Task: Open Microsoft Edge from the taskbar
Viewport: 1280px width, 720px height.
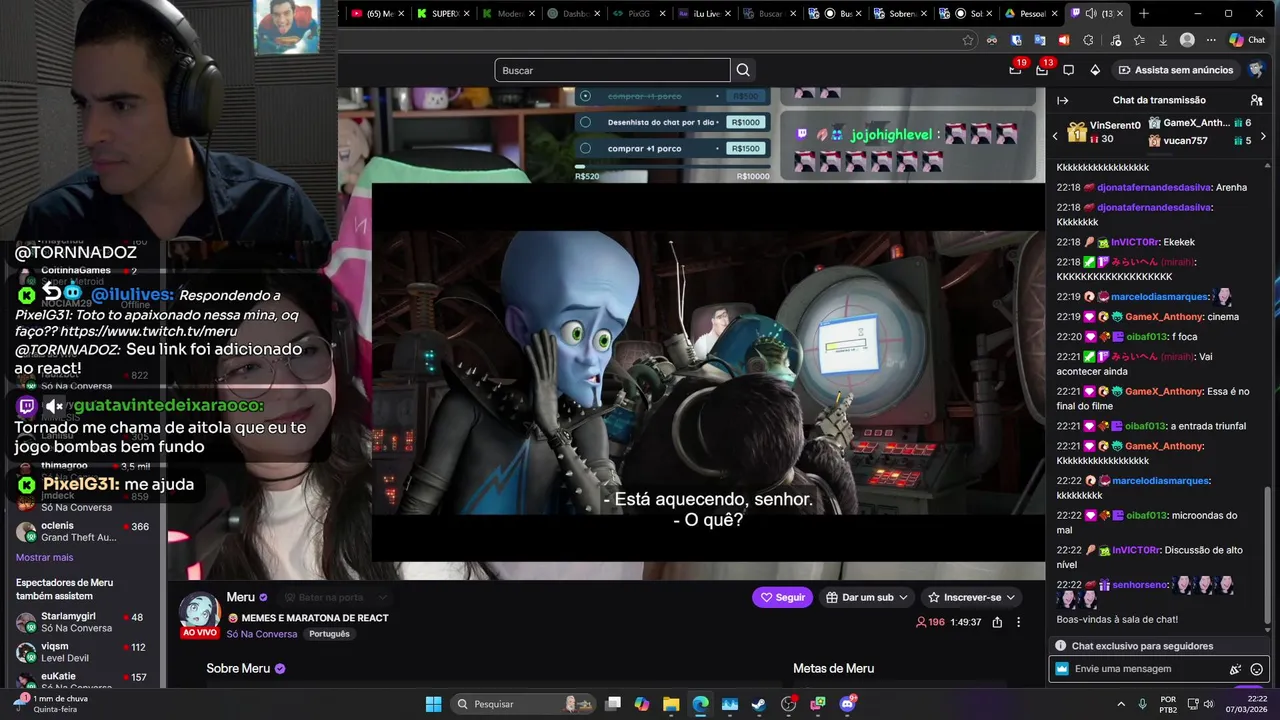Action: [x=701, y=704]
